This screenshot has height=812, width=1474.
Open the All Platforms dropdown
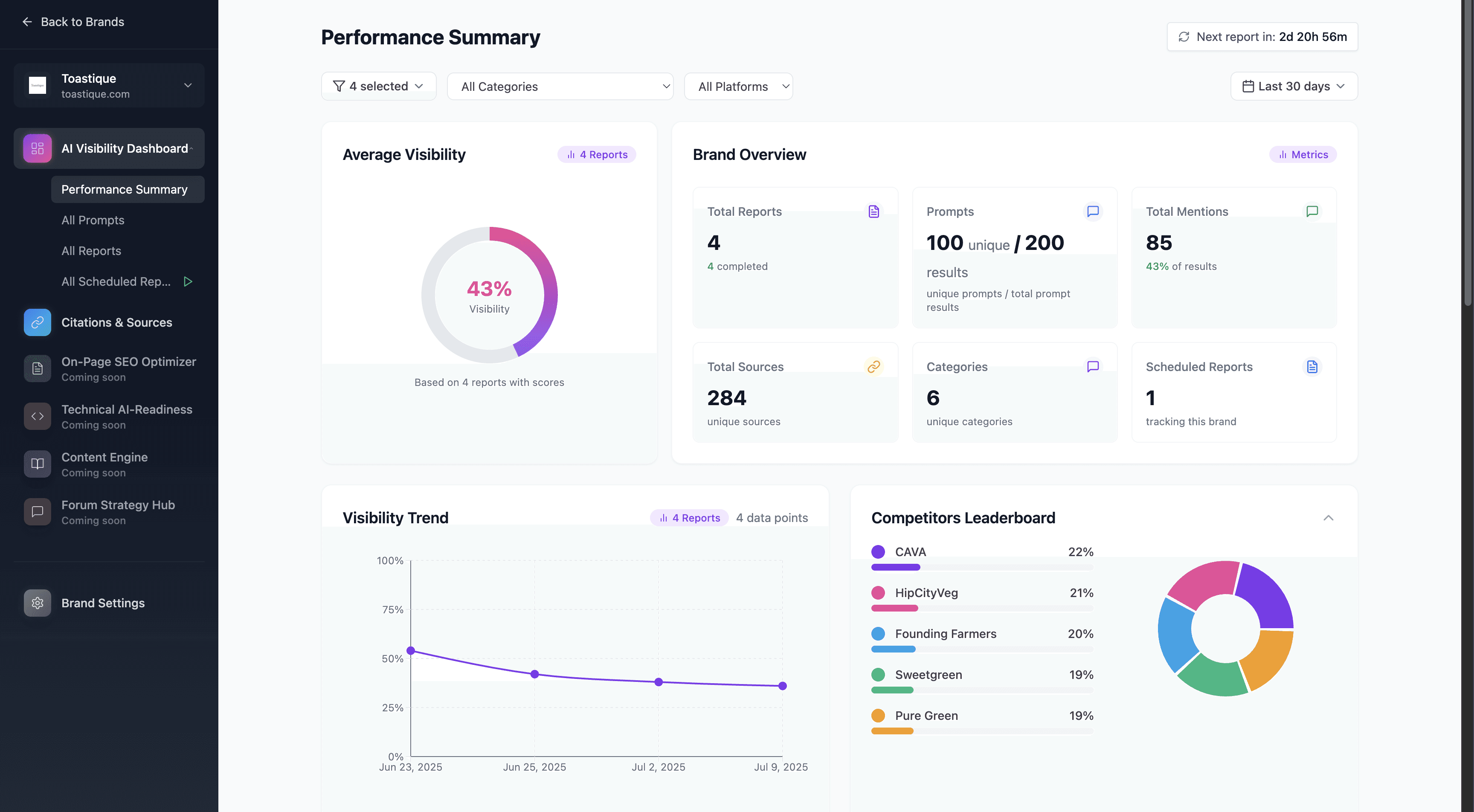pyautogui.click(x=738, y=87)
